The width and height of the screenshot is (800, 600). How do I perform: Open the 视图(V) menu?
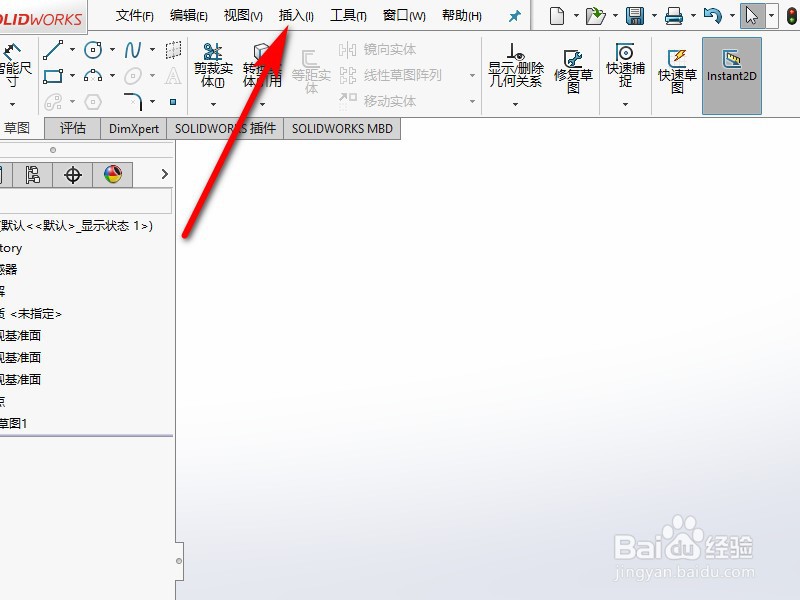tap(243, 16)
